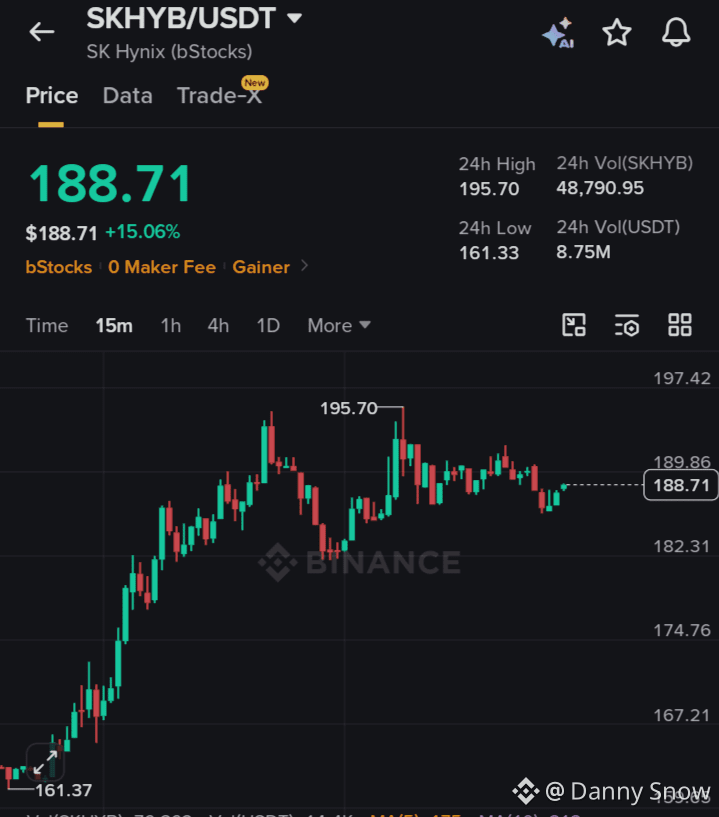Click the $188.71 dollar price text

61,233
